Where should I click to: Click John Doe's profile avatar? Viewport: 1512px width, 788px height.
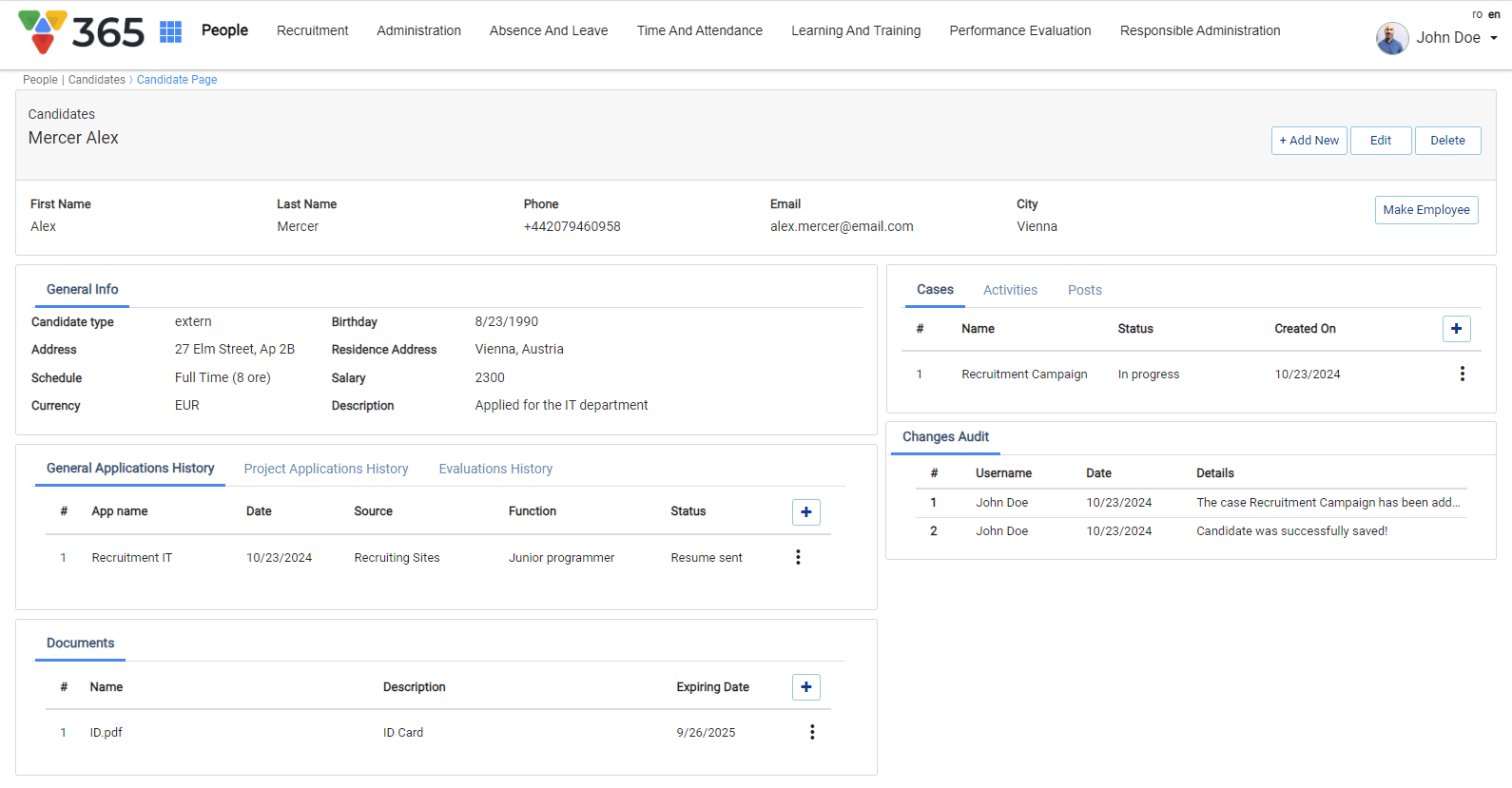coord(1392,38)
